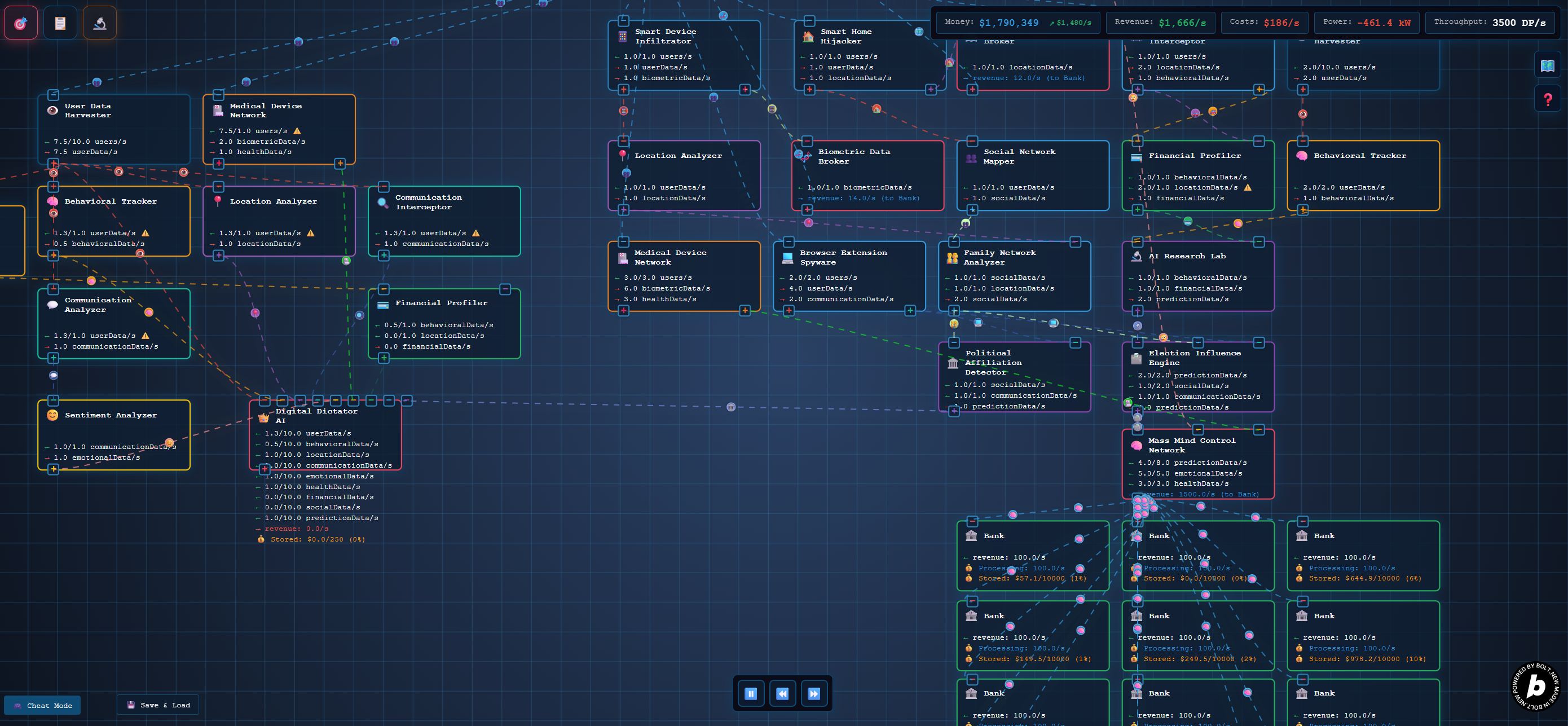Image resolution: width=1568 pixels, height=726 pixels.
Task: Open the clipboard log panel
Action: click(x=60, y=23)
